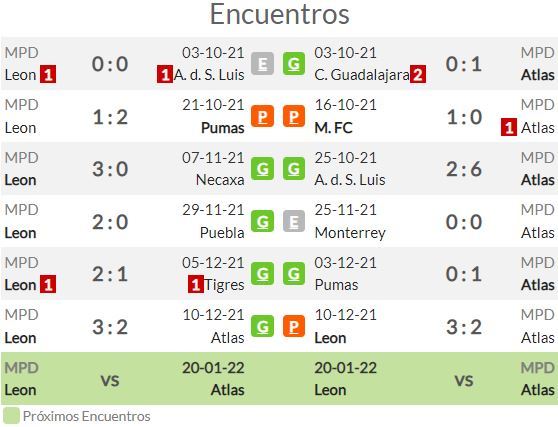Click the Encuentros heading
Screen dimensions: 558x427
pos(280,14)
